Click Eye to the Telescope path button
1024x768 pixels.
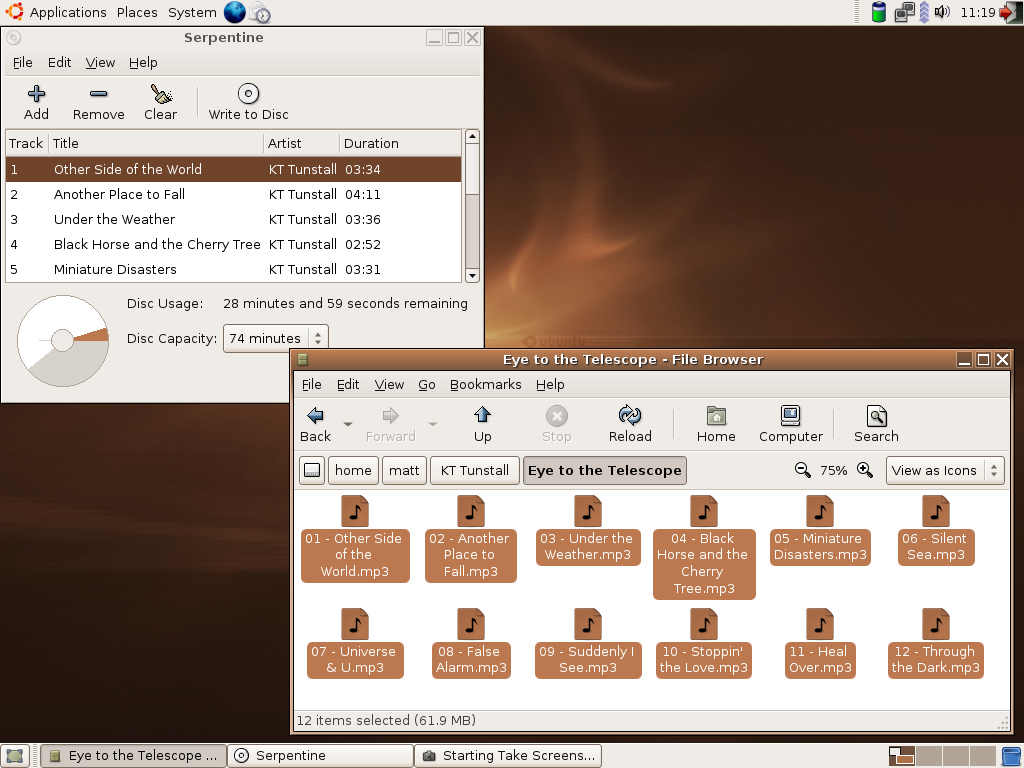coord(605,470)
